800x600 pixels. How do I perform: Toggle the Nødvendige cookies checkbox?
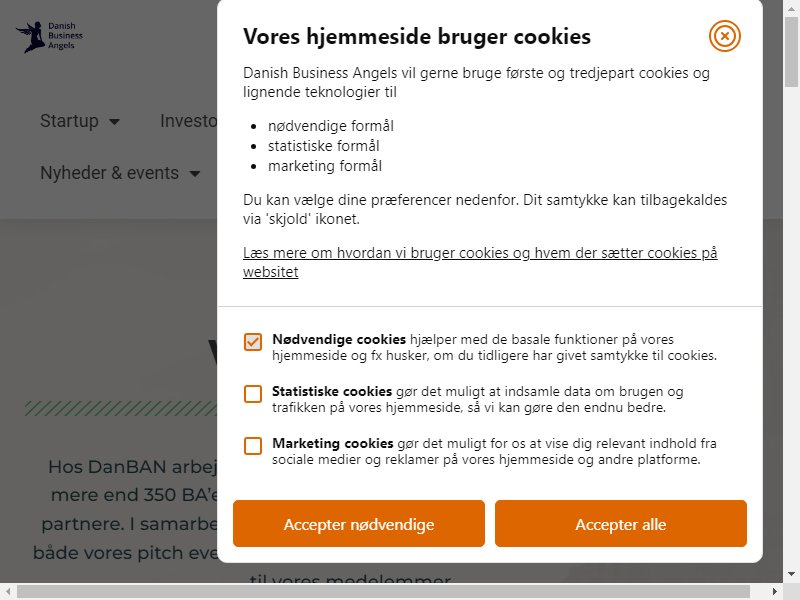click(x=253, y=342)
